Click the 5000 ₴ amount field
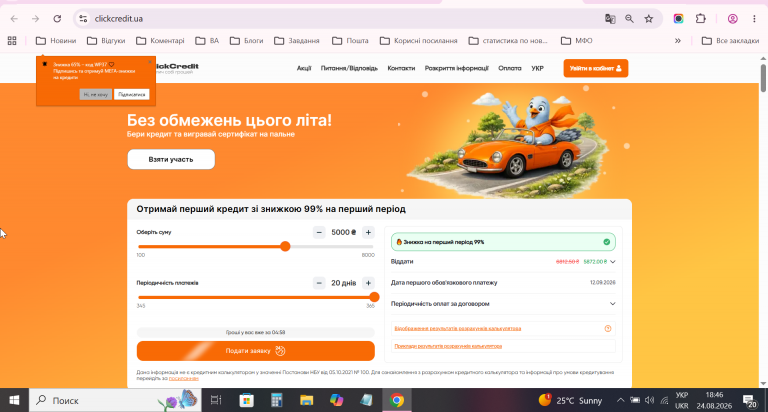This screenshot has height=412, width=768. (343, 232)
